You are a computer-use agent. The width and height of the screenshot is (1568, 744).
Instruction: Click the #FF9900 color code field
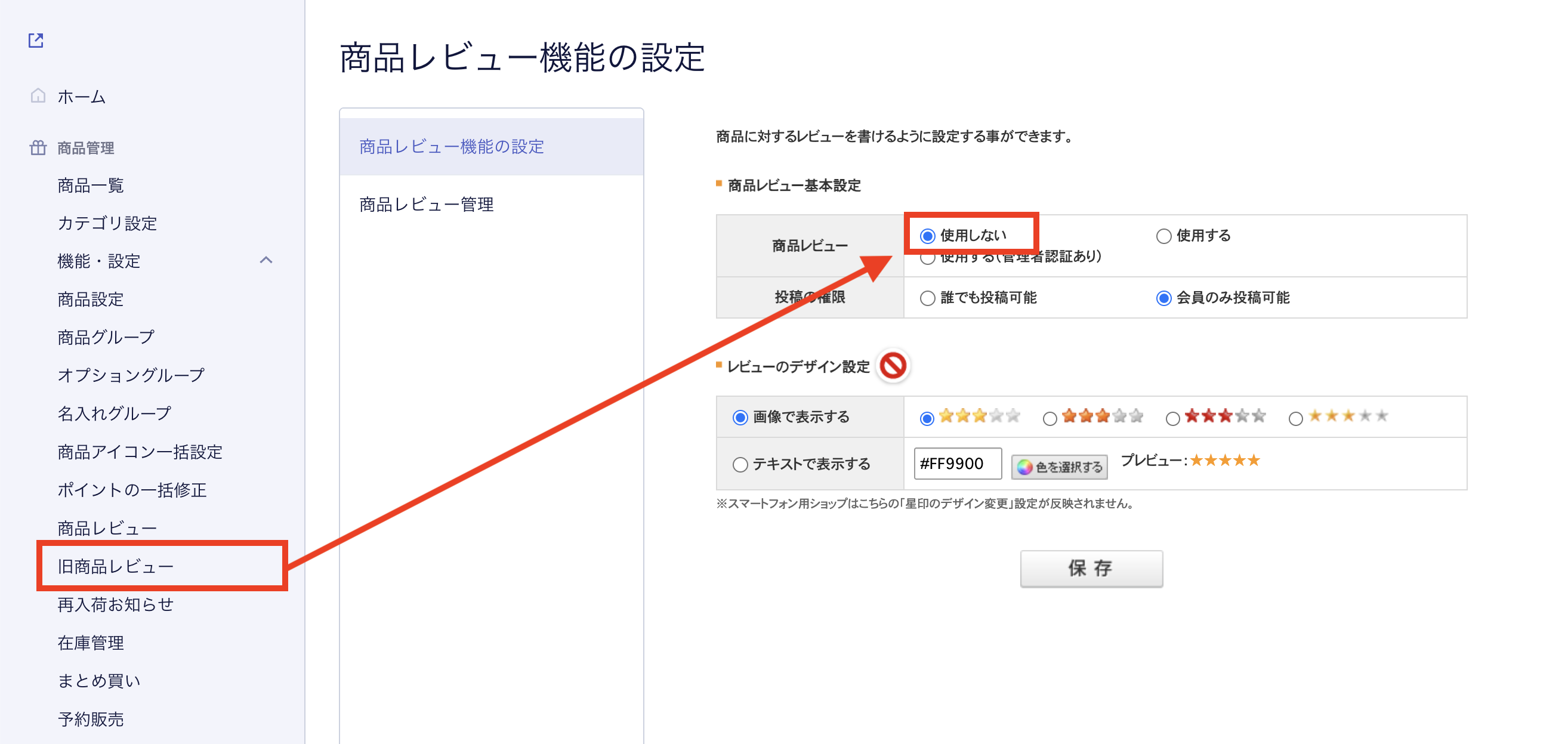tap(957, 464)
